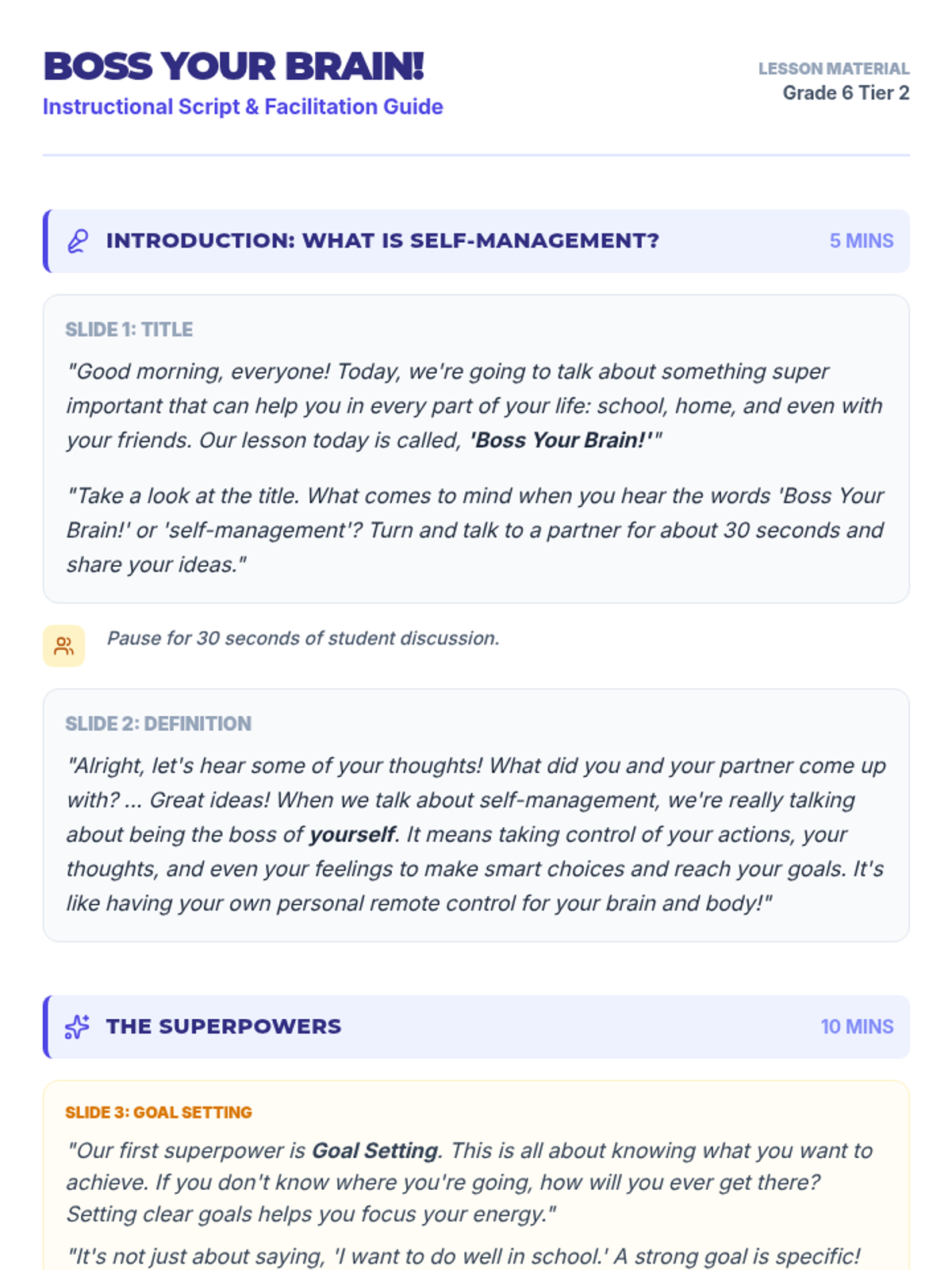Expand The Superpowers section header
952x1270 pixels.
click(x=476, y=1026)
